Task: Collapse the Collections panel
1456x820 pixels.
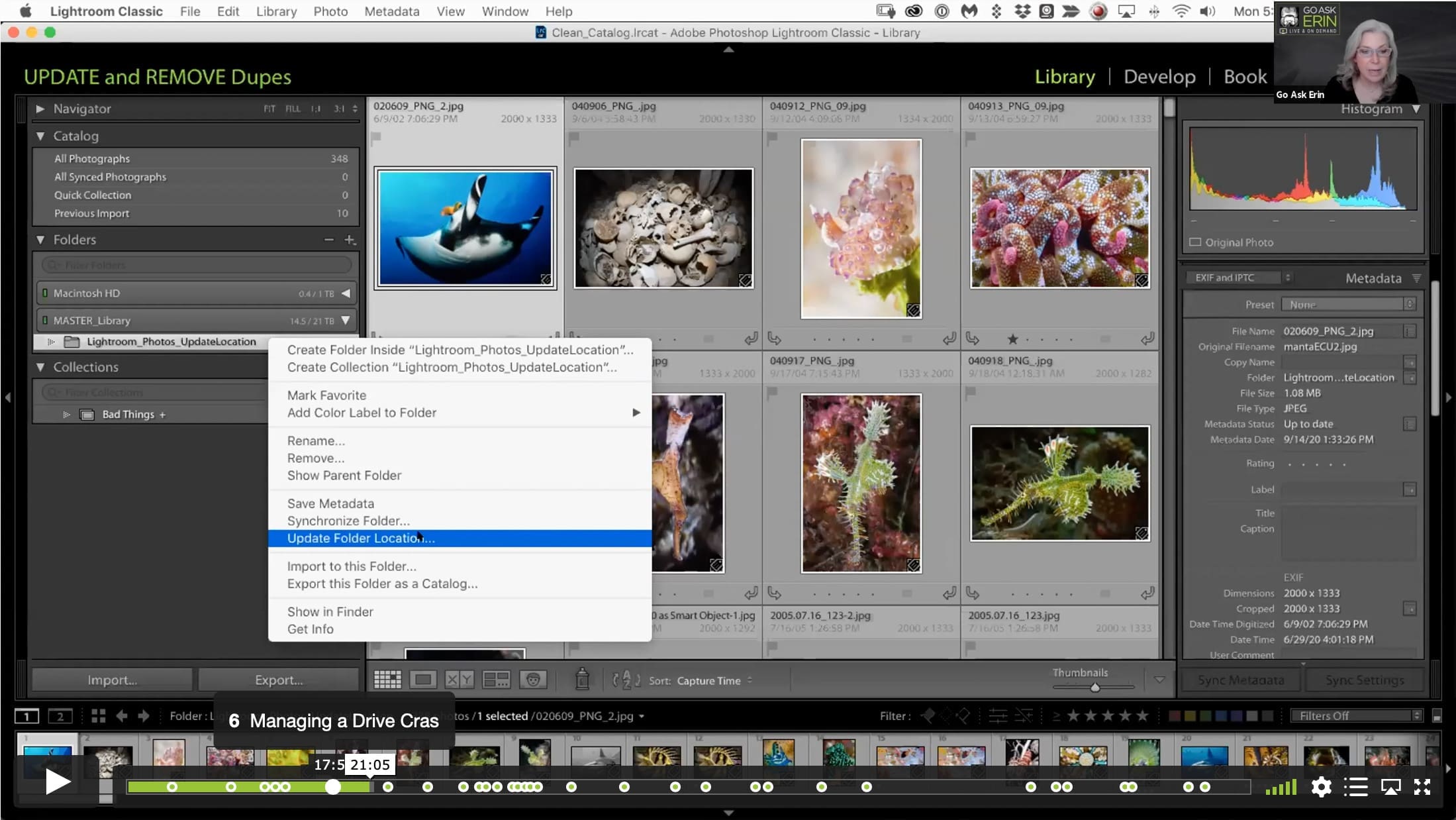Action: (40, 367)
